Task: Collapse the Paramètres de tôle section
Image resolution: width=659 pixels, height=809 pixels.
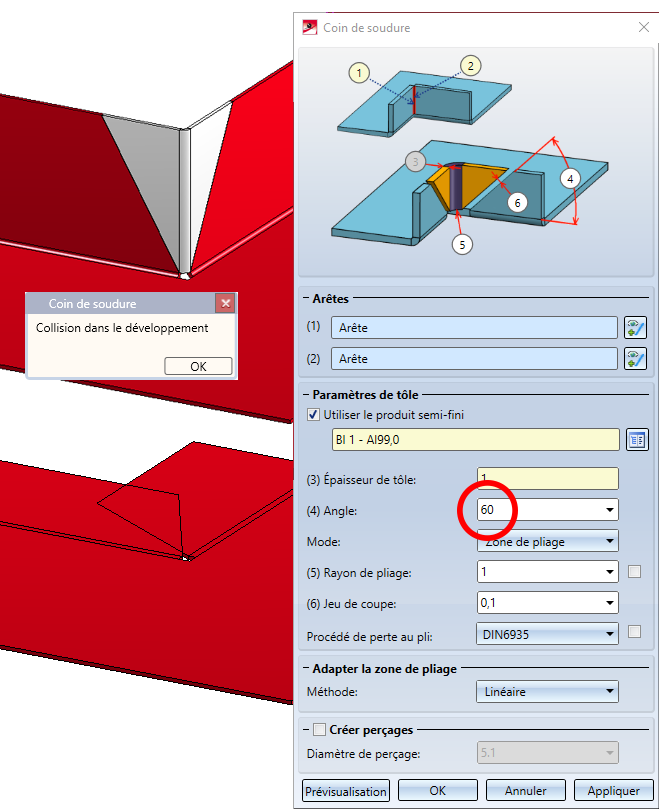Action: click(306, 395)
